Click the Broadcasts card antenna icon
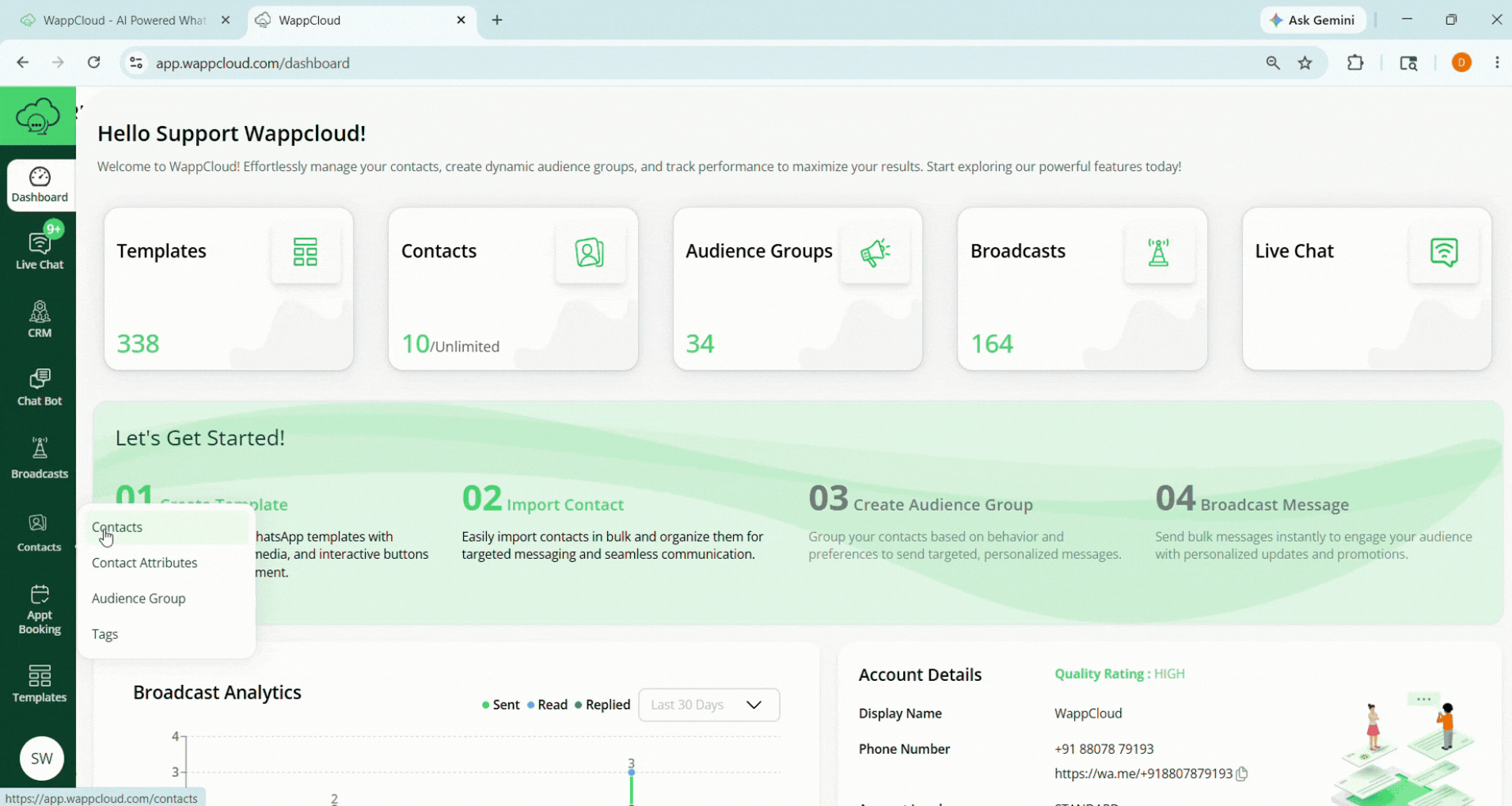Screen dimensions: 1512x806 point(1159,252)
